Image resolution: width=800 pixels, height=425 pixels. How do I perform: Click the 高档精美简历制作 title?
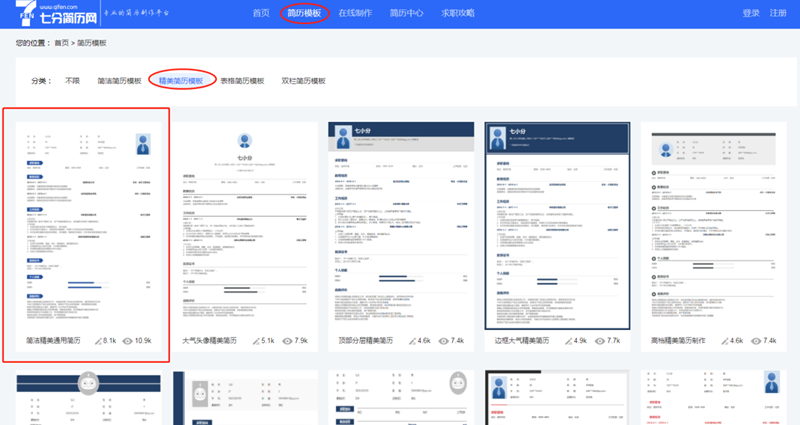[x=678, y=340]
